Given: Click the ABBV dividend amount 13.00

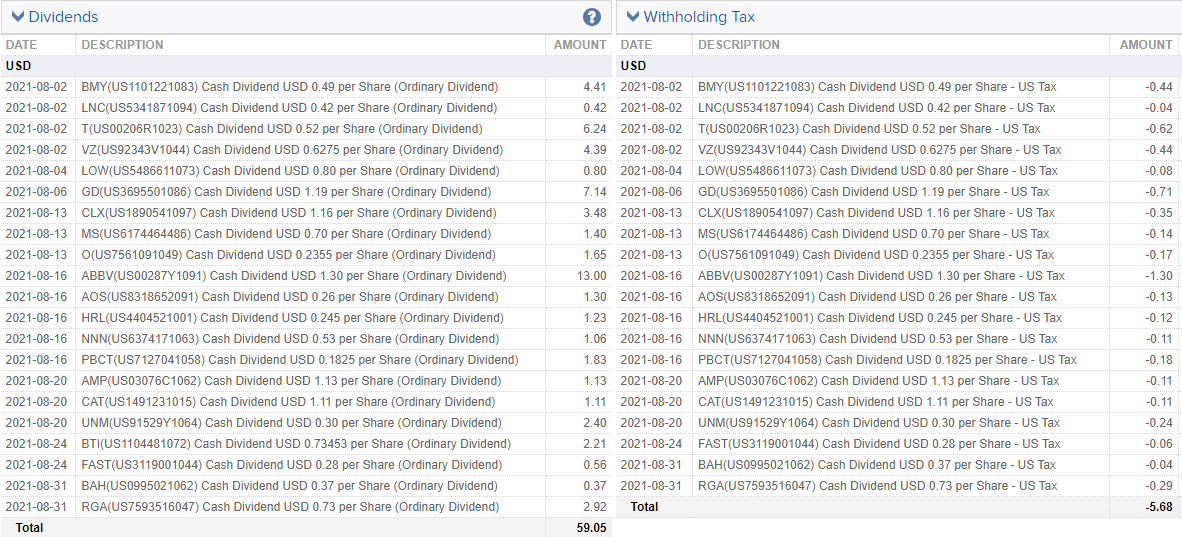Looking at the screenshot, I should coord(593,276).
